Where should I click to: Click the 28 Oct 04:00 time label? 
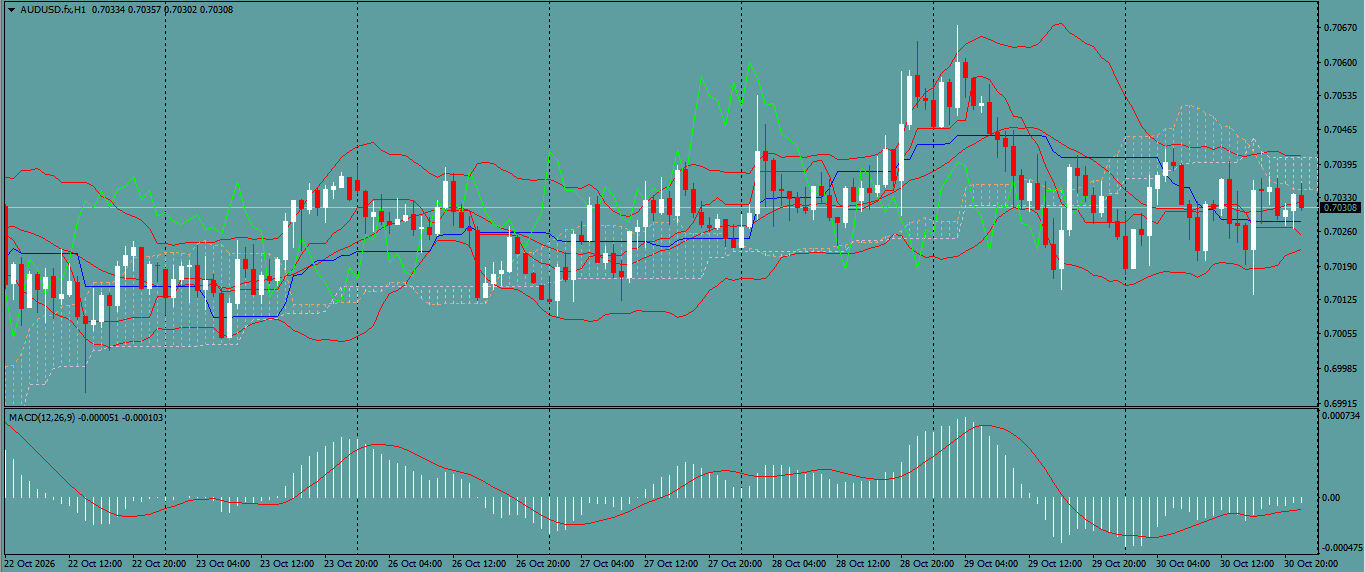point(799,564)
